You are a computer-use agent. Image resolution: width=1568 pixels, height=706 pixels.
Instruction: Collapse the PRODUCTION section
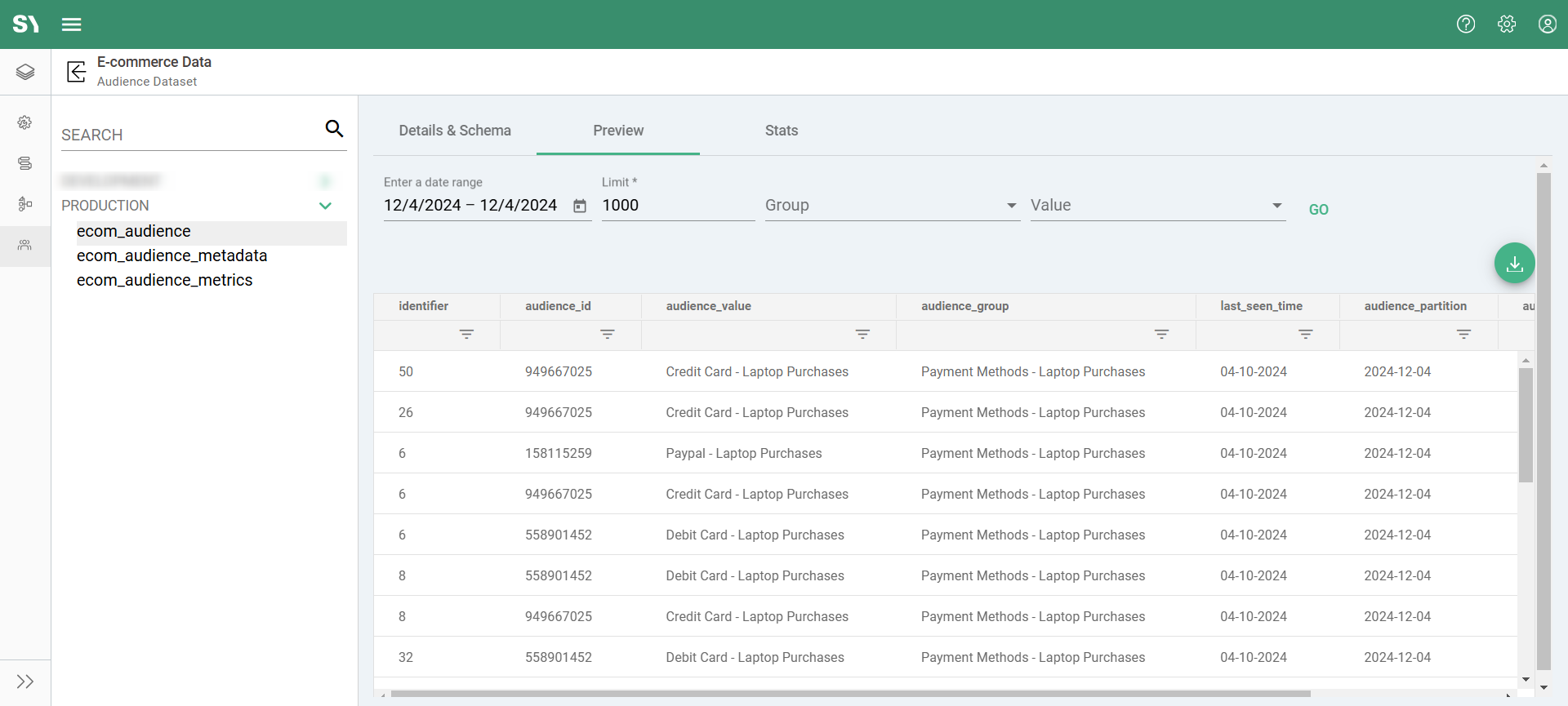coord(325,206)
